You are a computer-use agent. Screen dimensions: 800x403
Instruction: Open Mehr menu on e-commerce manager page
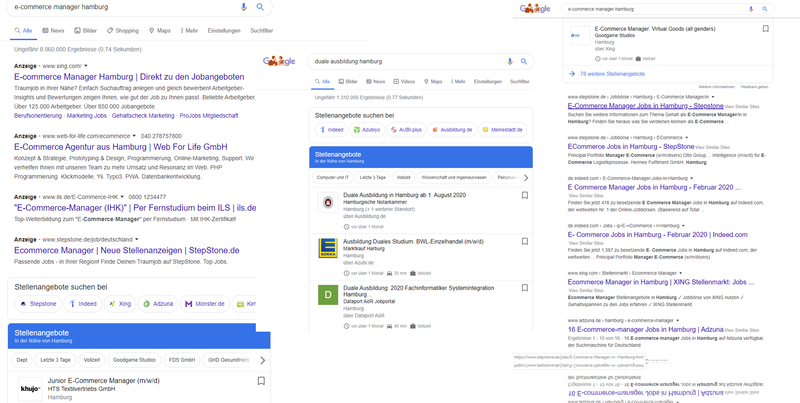click(189, 31)
